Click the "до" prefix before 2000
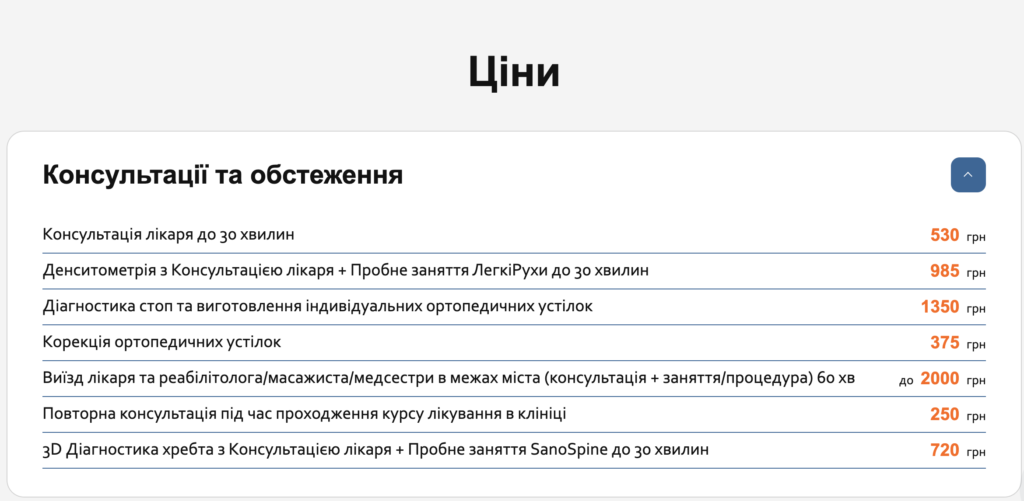Image resolution: width=1024 pixels, height=501 pixels. (906, 380)
